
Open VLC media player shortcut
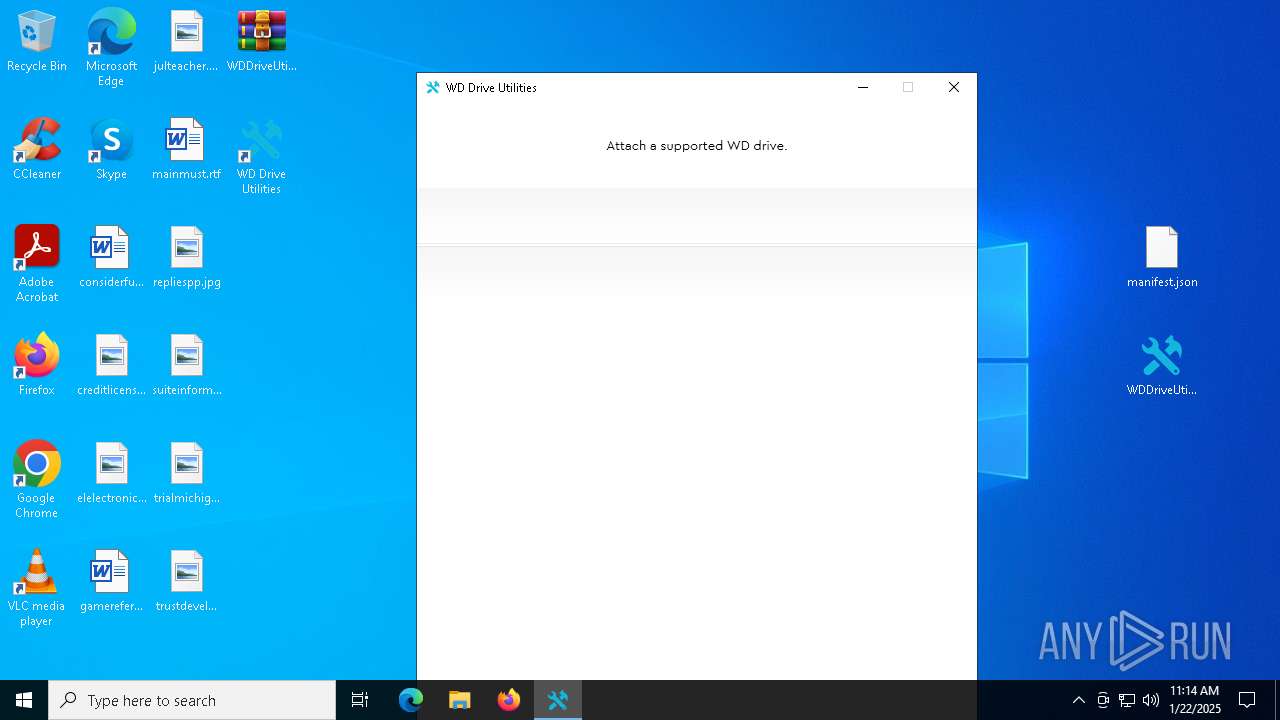37,589
